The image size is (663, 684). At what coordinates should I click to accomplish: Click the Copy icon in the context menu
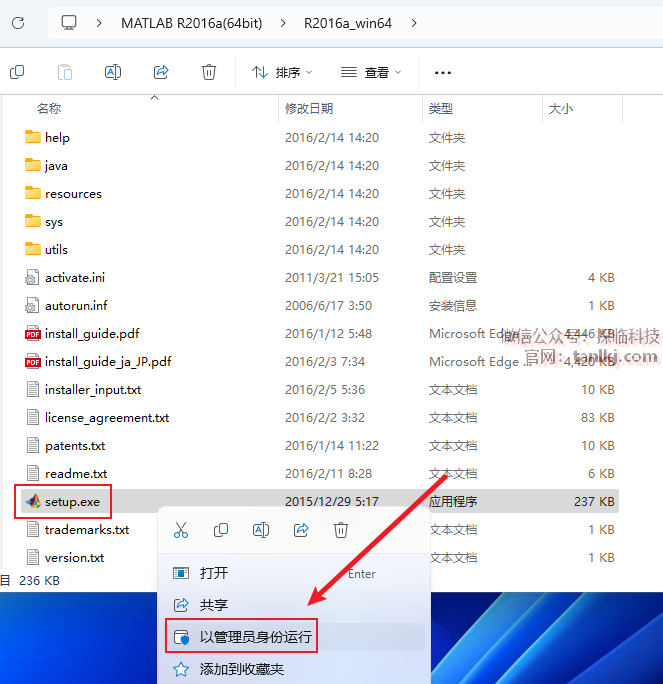click(221, 530)
